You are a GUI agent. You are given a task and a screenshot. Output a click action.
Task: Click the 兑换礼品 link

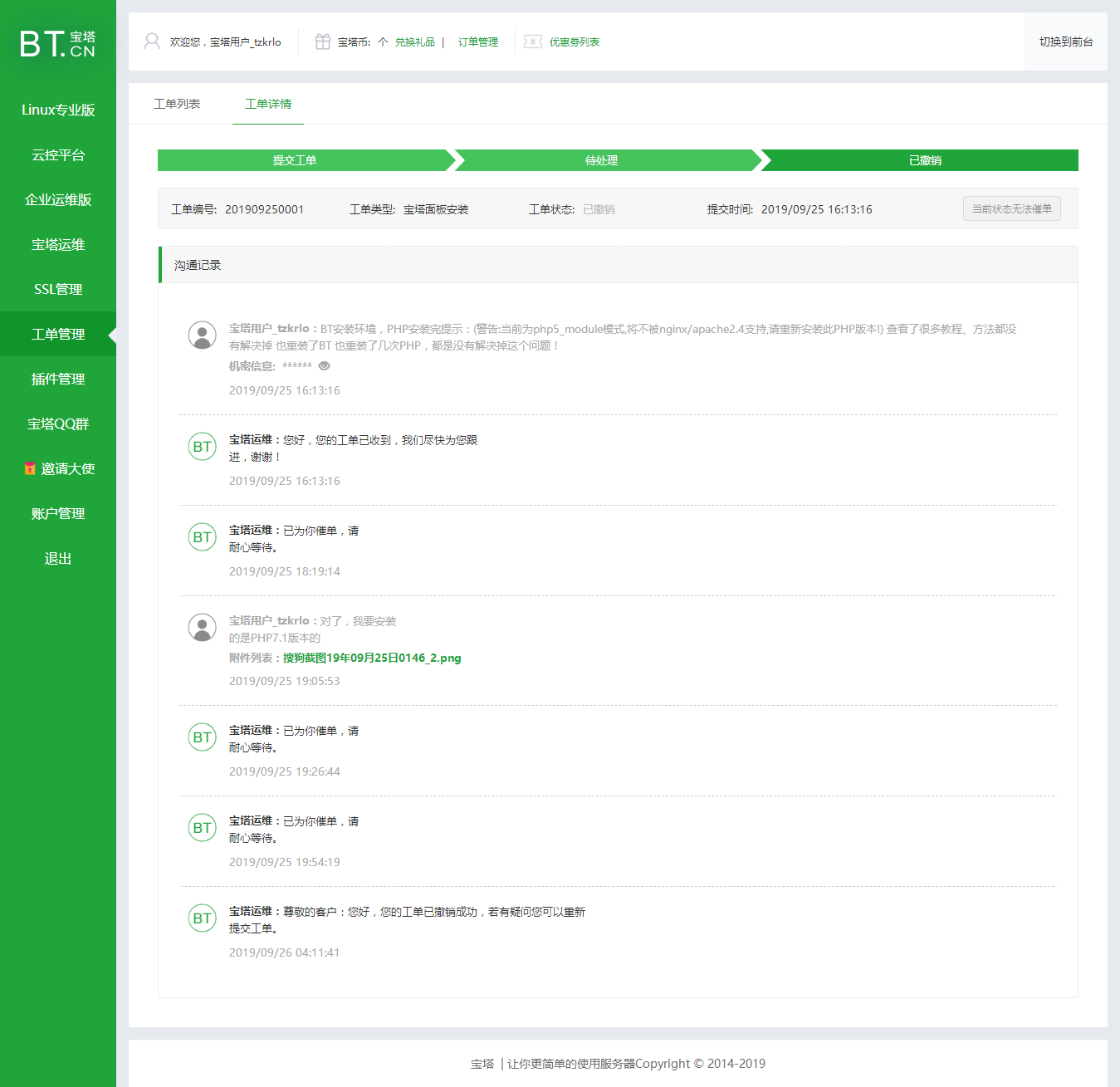click(x=415, y=42)
